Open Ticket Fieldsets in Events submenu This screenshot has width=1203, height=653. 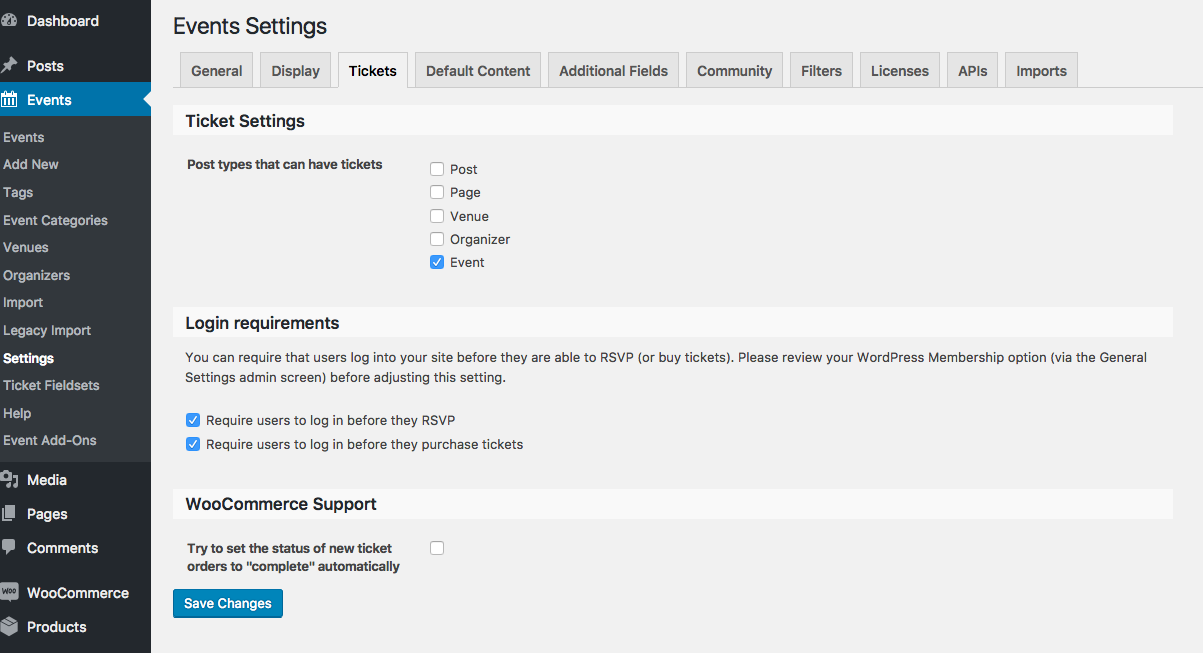point(51,386)
